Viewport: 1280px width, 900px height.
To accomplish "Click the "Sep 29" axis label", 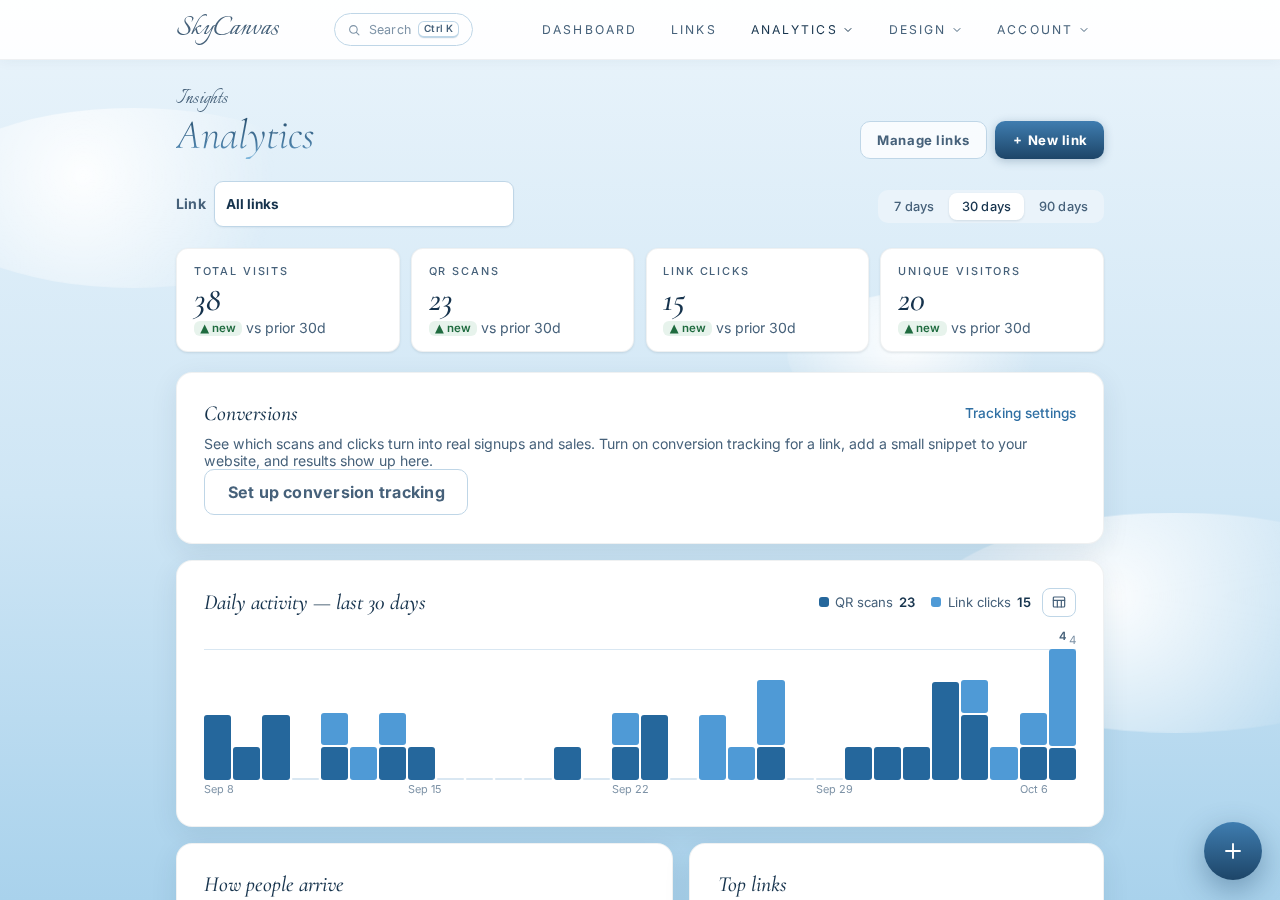I will 834,789.
